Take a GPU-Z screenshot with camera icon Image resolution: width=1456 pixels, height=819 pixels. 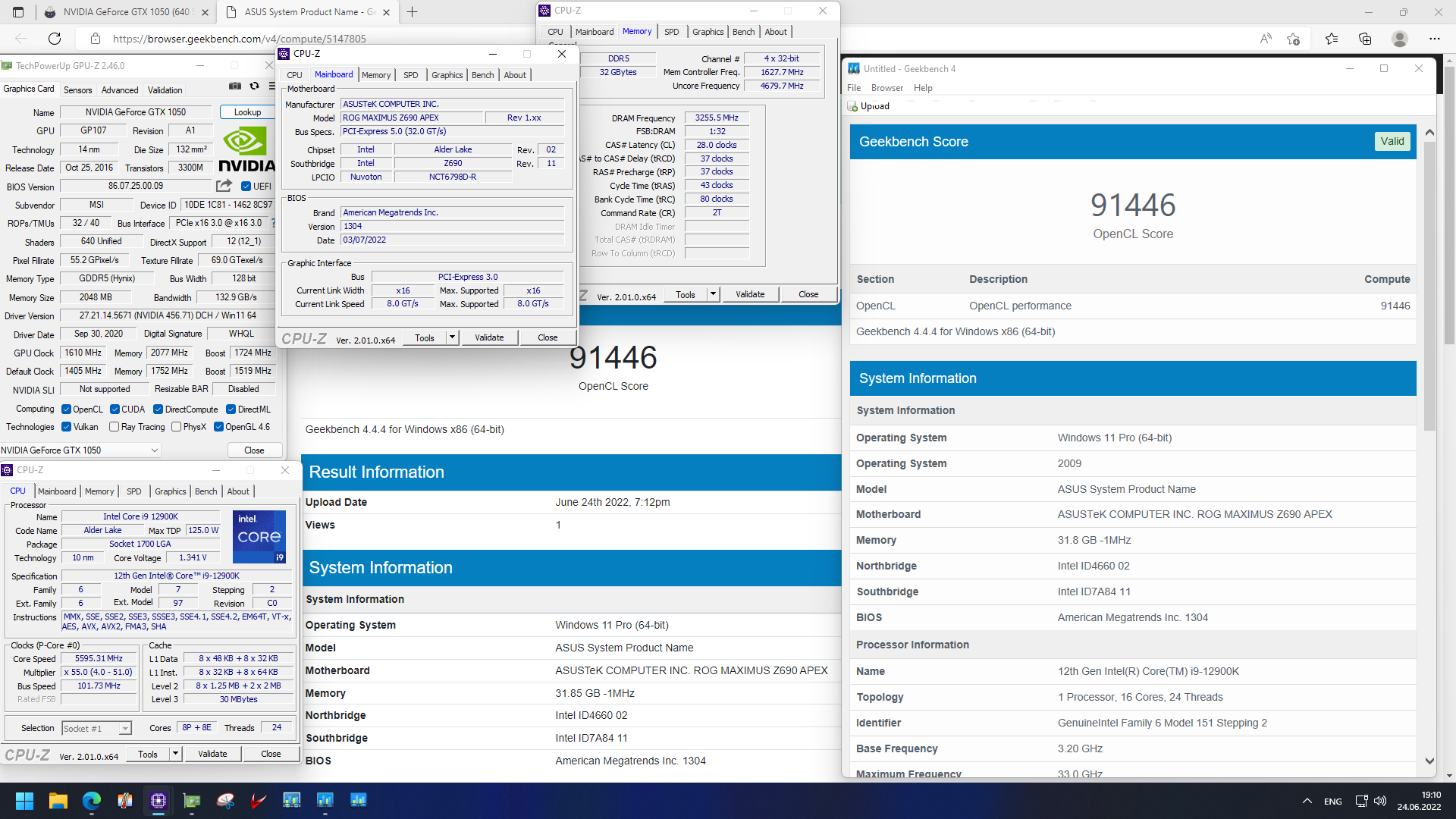tap(235, 86)
